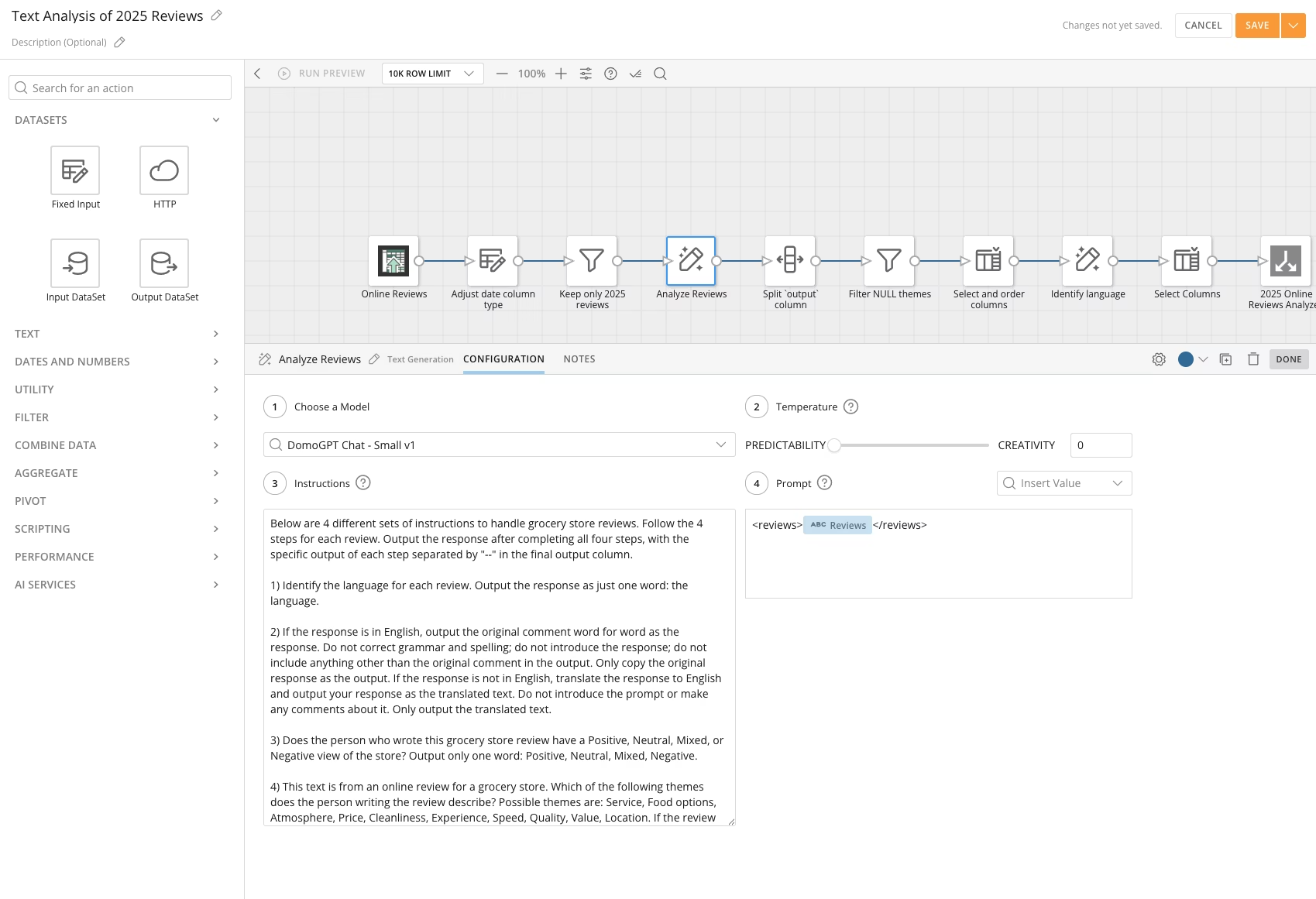Expand the COMBINE DATA section
The width and height of the screenshot is (1316, 899).
coord(216,445)
